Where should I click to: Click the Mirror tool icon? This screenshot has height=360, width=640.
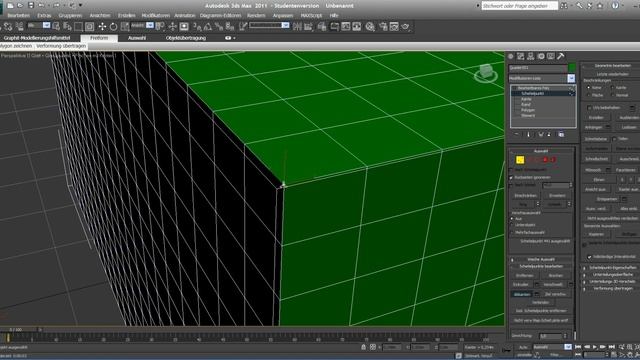click(x=298, y=27)
